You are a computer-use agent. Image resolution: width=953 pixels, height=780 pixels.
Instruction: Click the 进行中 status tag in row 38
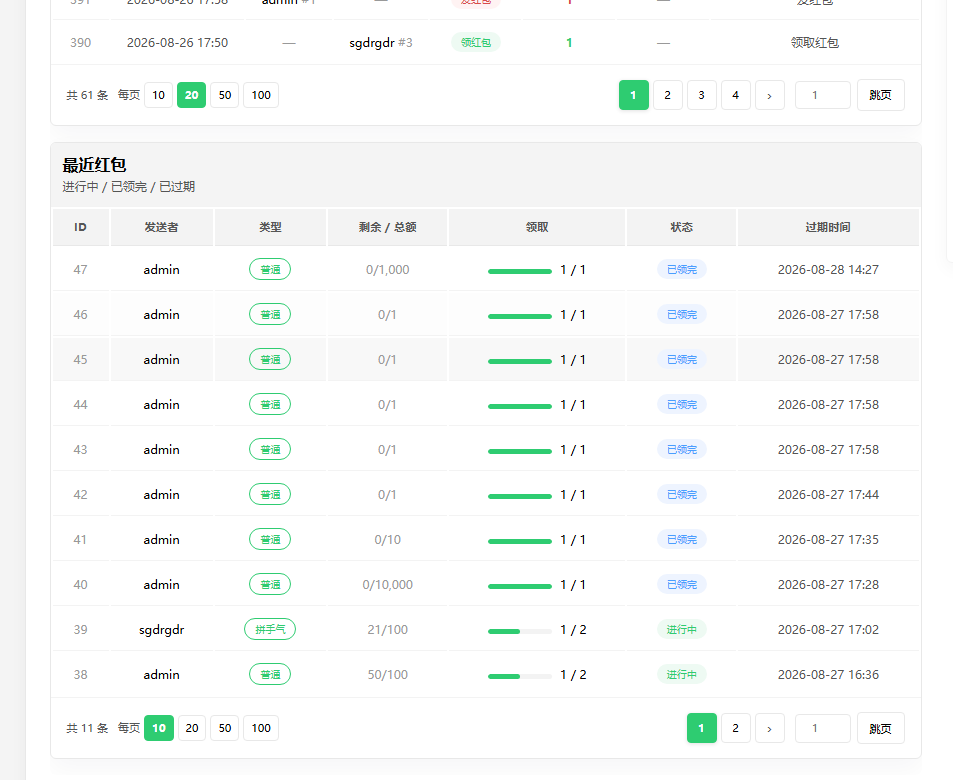coord(681,674)
